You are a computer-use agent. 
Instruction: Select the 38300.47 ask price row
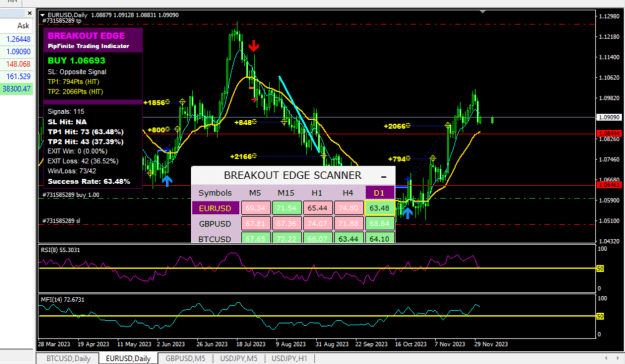click(16, 89)
